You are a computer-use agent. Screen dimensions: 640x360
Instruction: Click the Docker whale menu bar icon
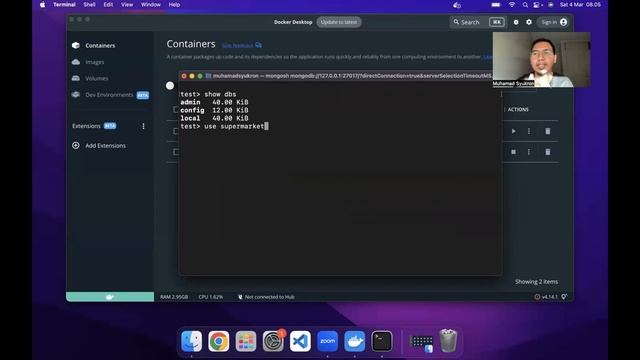(457, 5)
